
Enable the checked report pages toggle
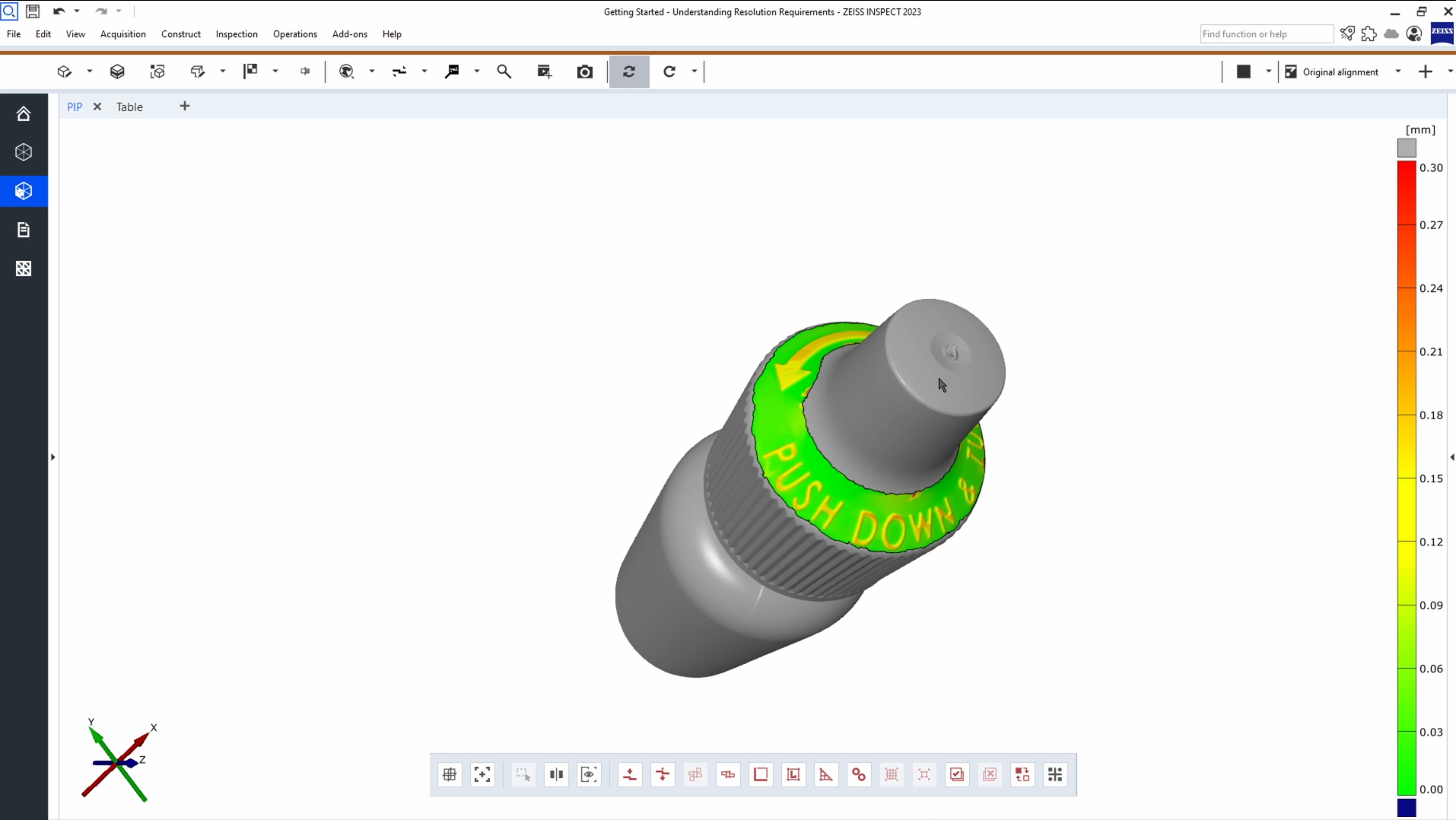pyautogui.click(x=957, y=774)
